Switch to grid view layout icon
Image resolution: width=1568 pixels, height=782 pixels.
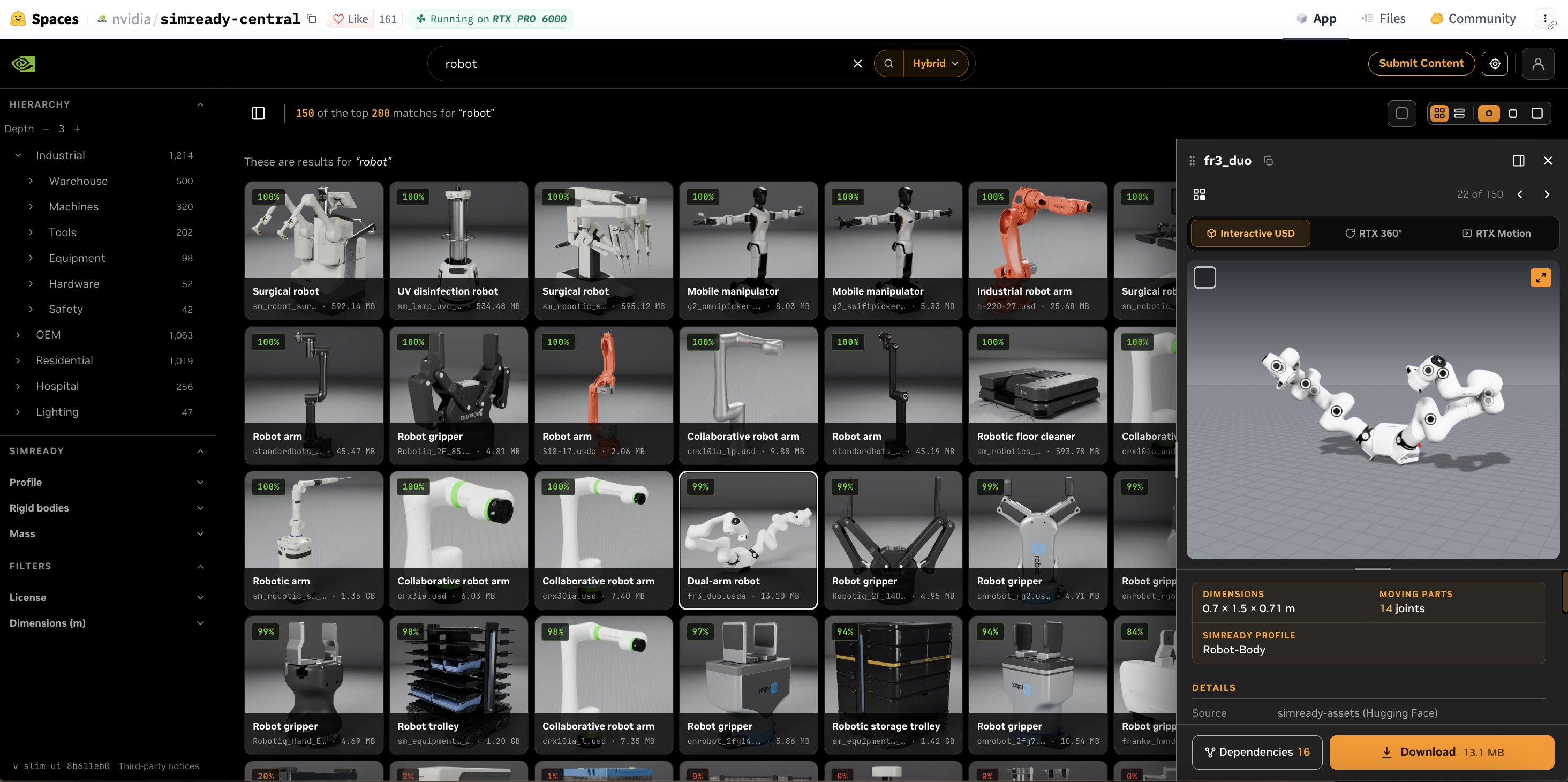coord(1439,113)
